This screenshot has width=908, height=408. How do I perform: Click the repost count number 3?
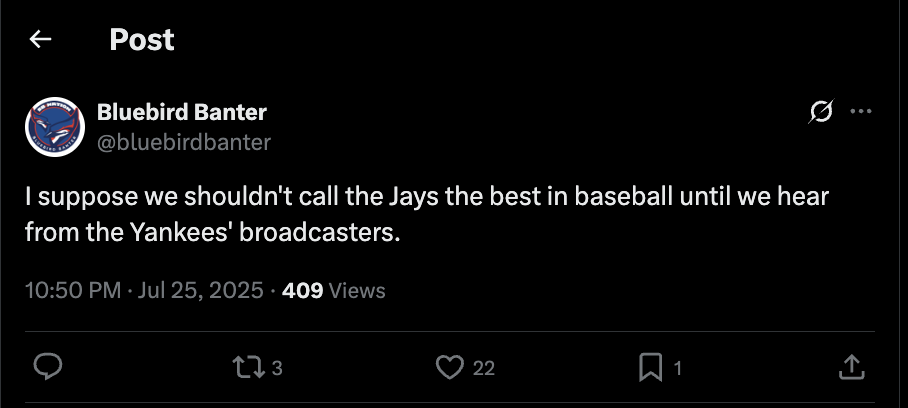(x=277, y=368)
